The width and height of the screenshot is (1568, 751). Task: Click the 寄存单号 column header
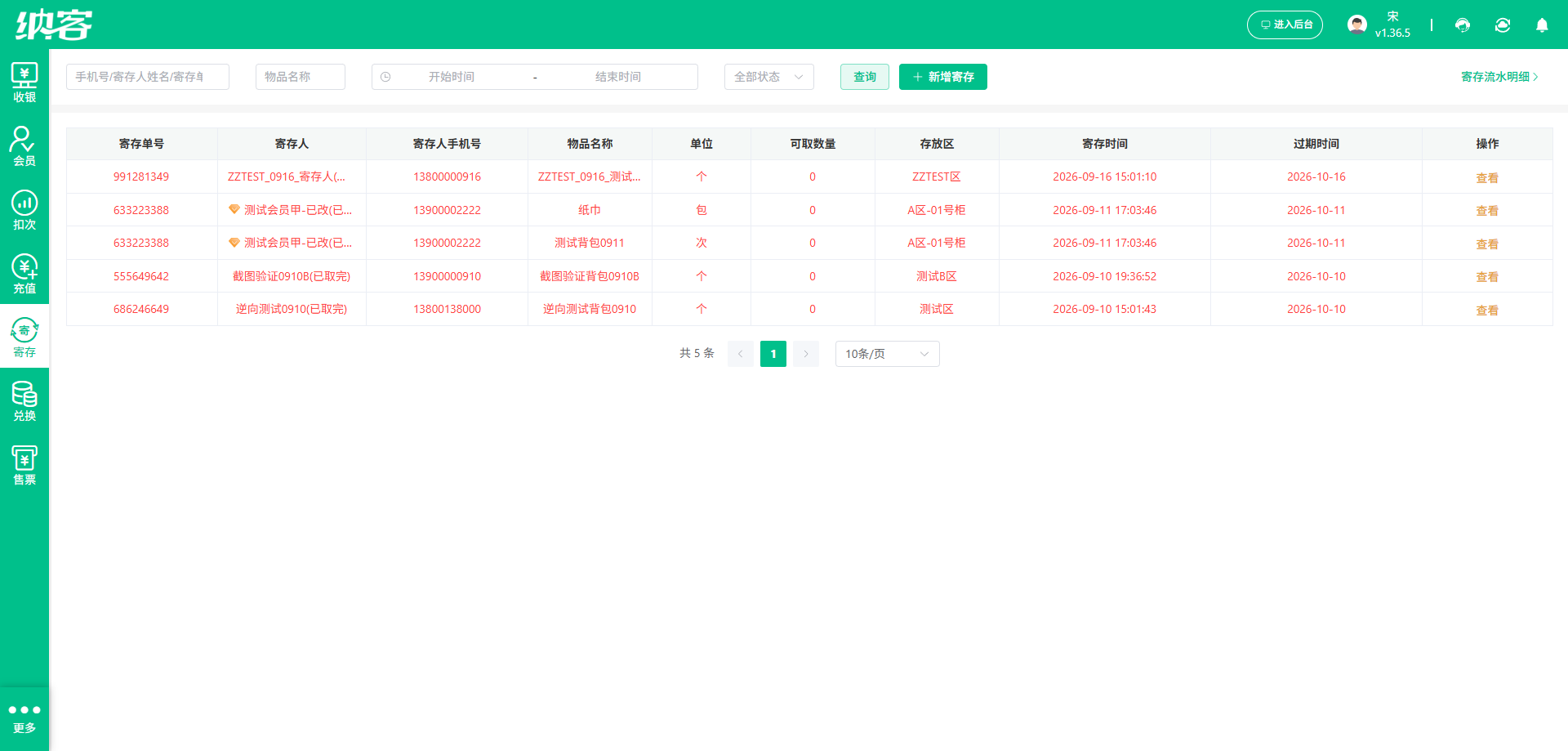141,144
